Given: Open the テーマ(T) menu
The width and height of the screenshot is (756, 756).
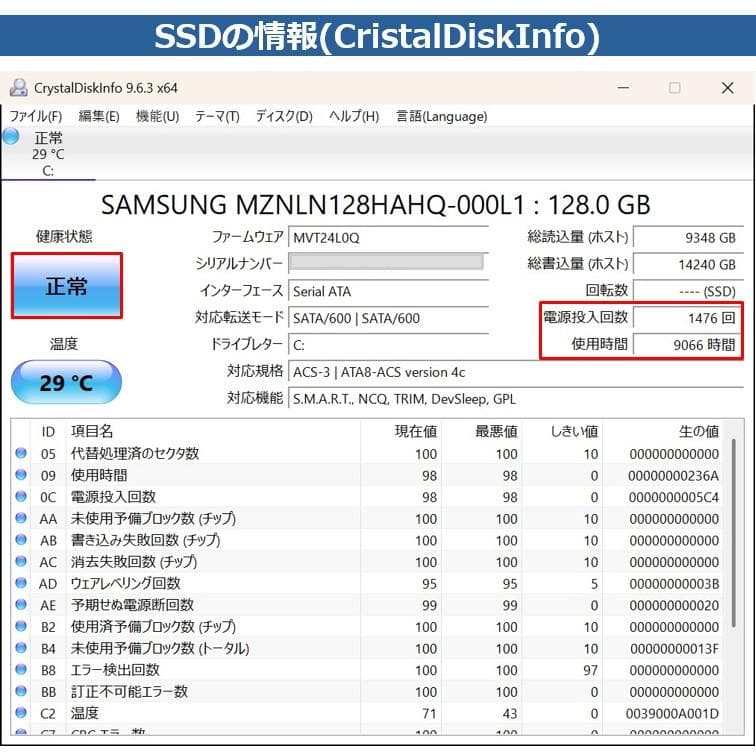Looking at the screenshot, I should 217,116.
